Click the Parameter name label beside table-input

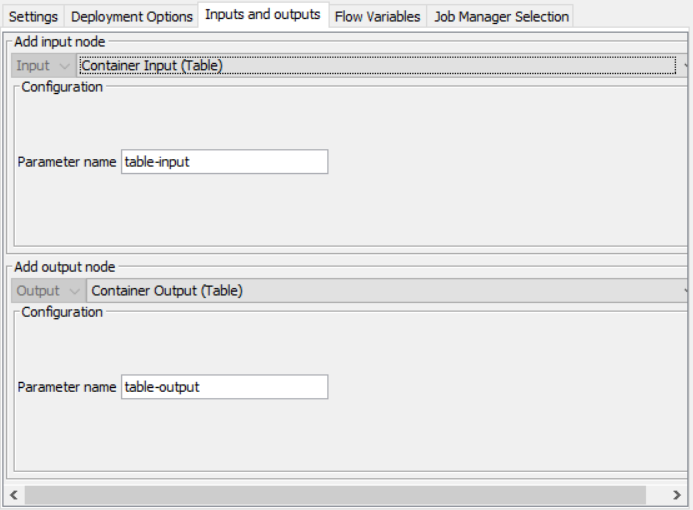coord(67,162)
